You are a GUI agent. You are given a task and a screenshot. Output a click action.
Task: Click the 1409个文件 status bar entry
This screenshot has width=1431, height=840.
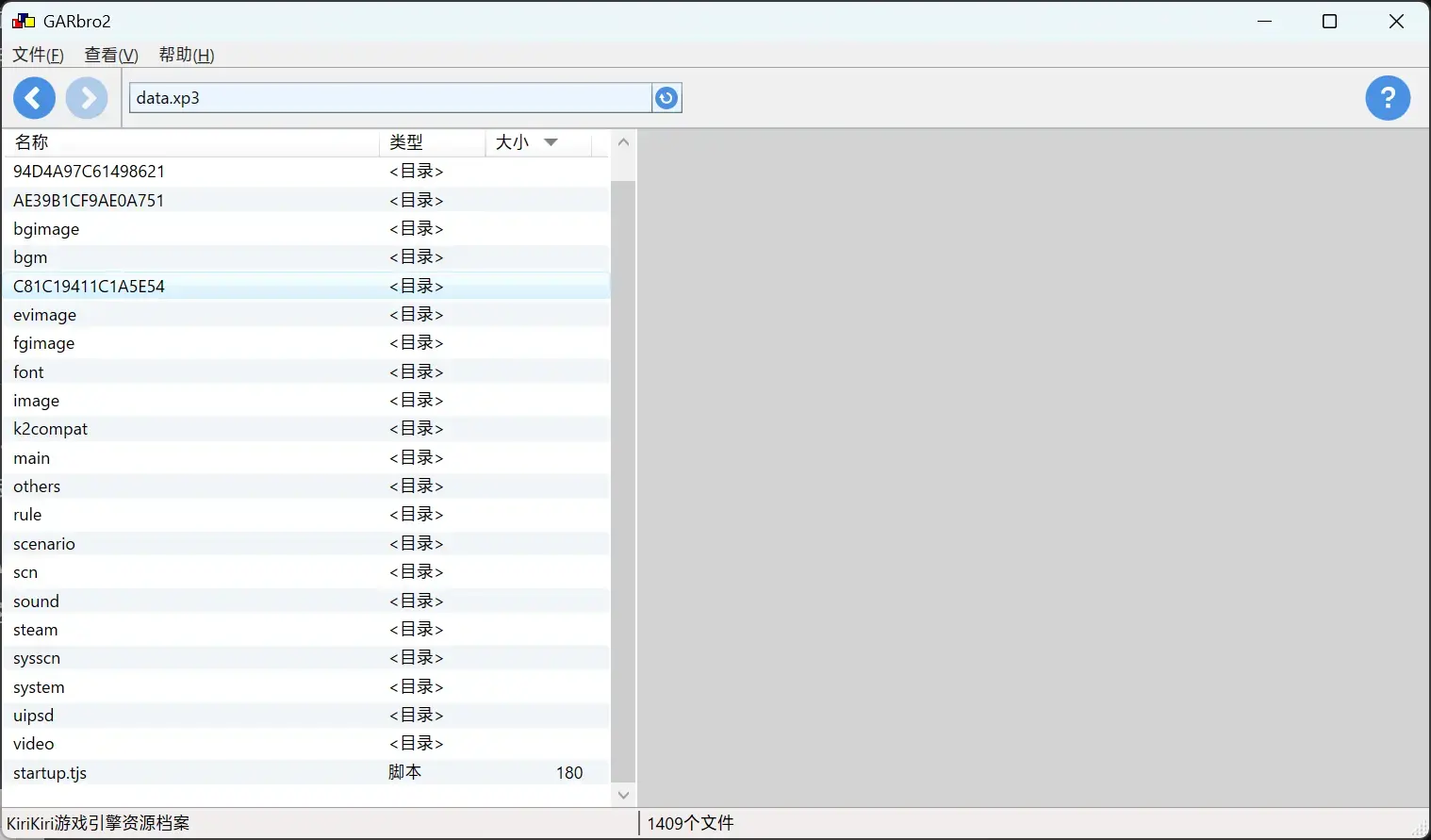point(690,823)
